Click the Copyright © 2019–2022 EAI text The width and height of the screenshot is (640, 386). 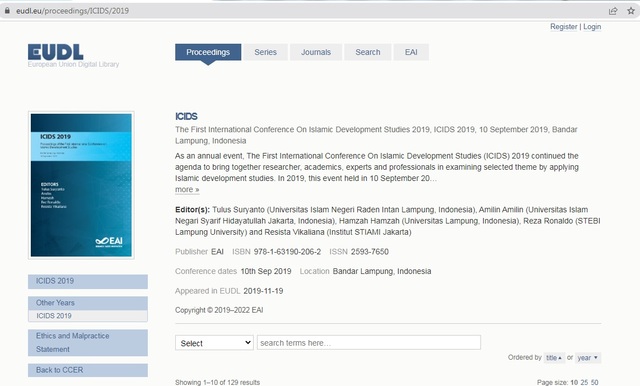point(219,310)
